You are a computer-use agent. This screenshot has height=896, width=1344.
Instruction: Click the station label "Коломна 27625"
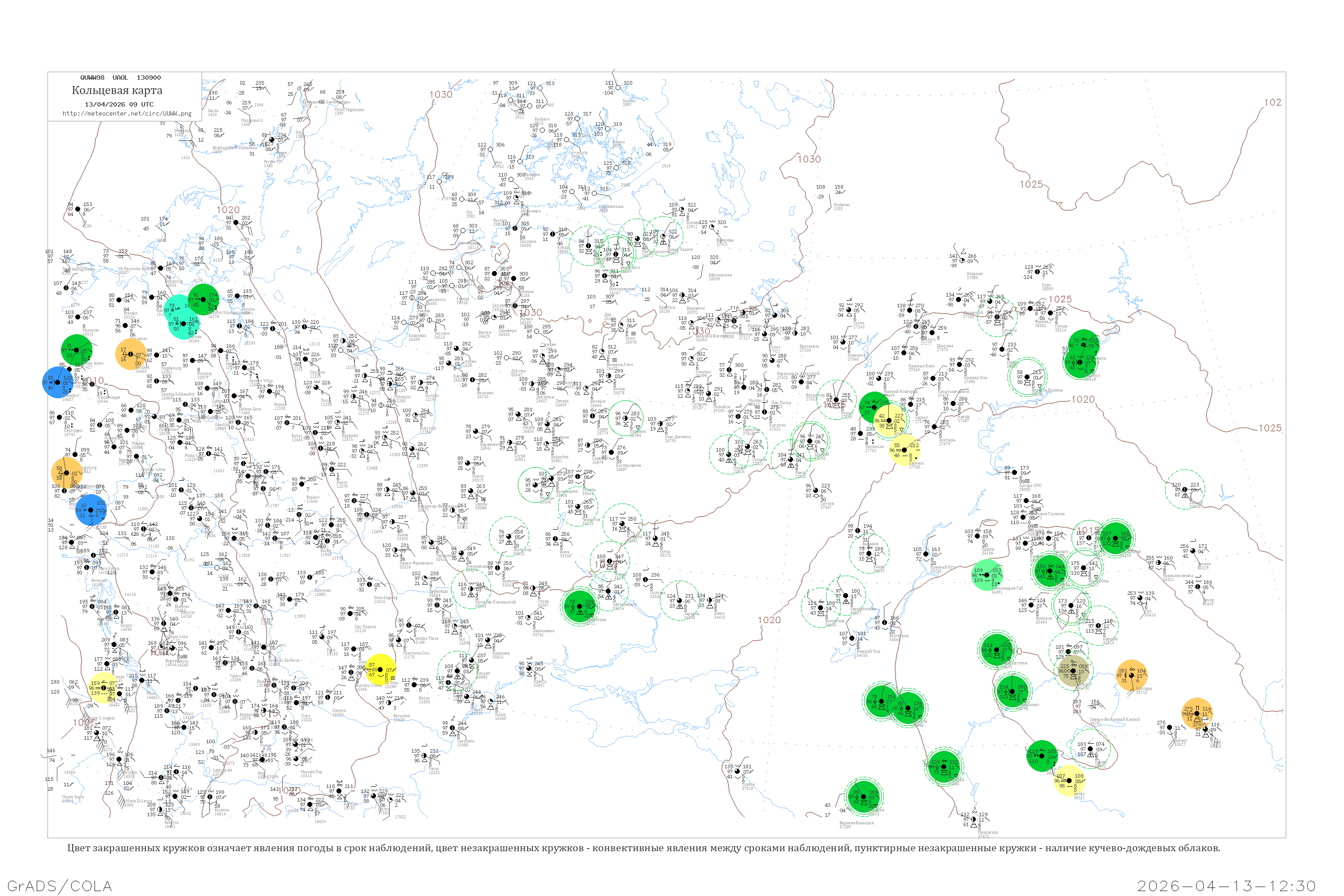pos(778,426)
